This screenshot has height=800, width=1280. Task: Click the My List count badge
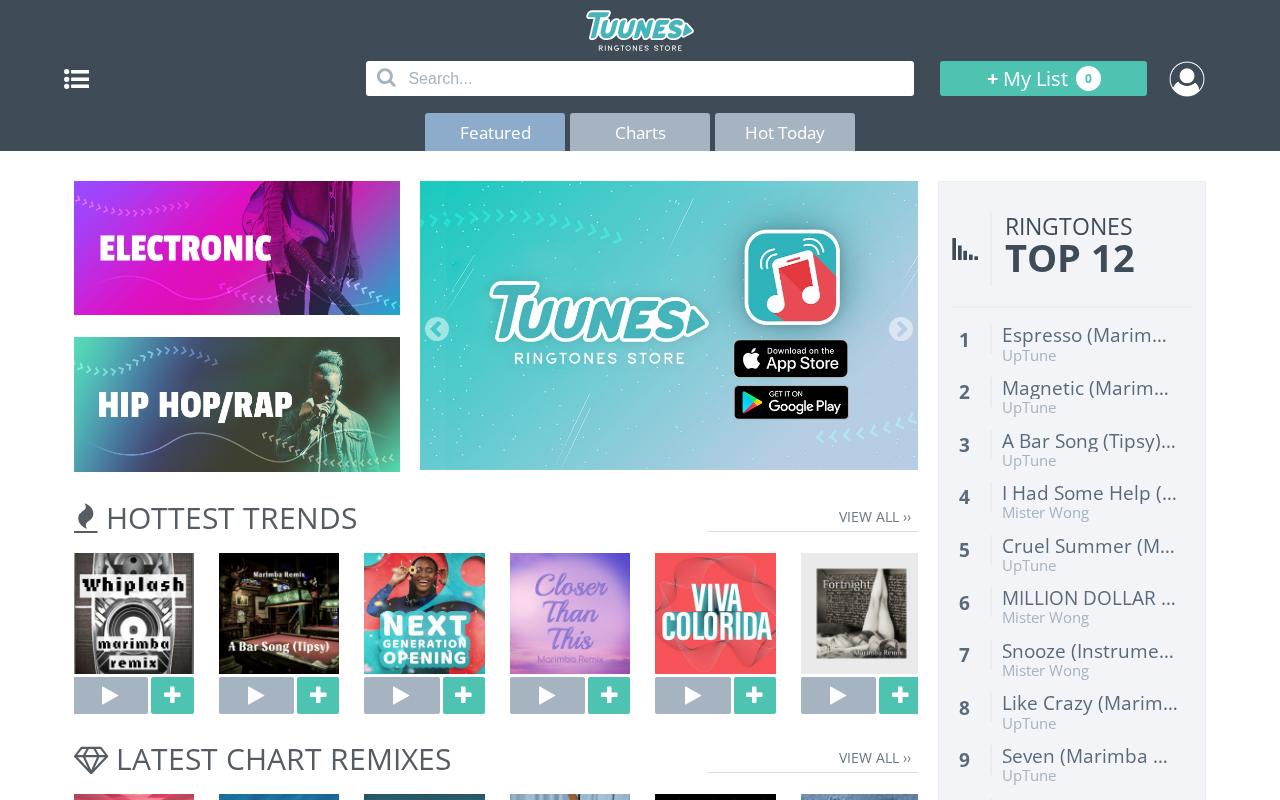[x=1088, y=78]
